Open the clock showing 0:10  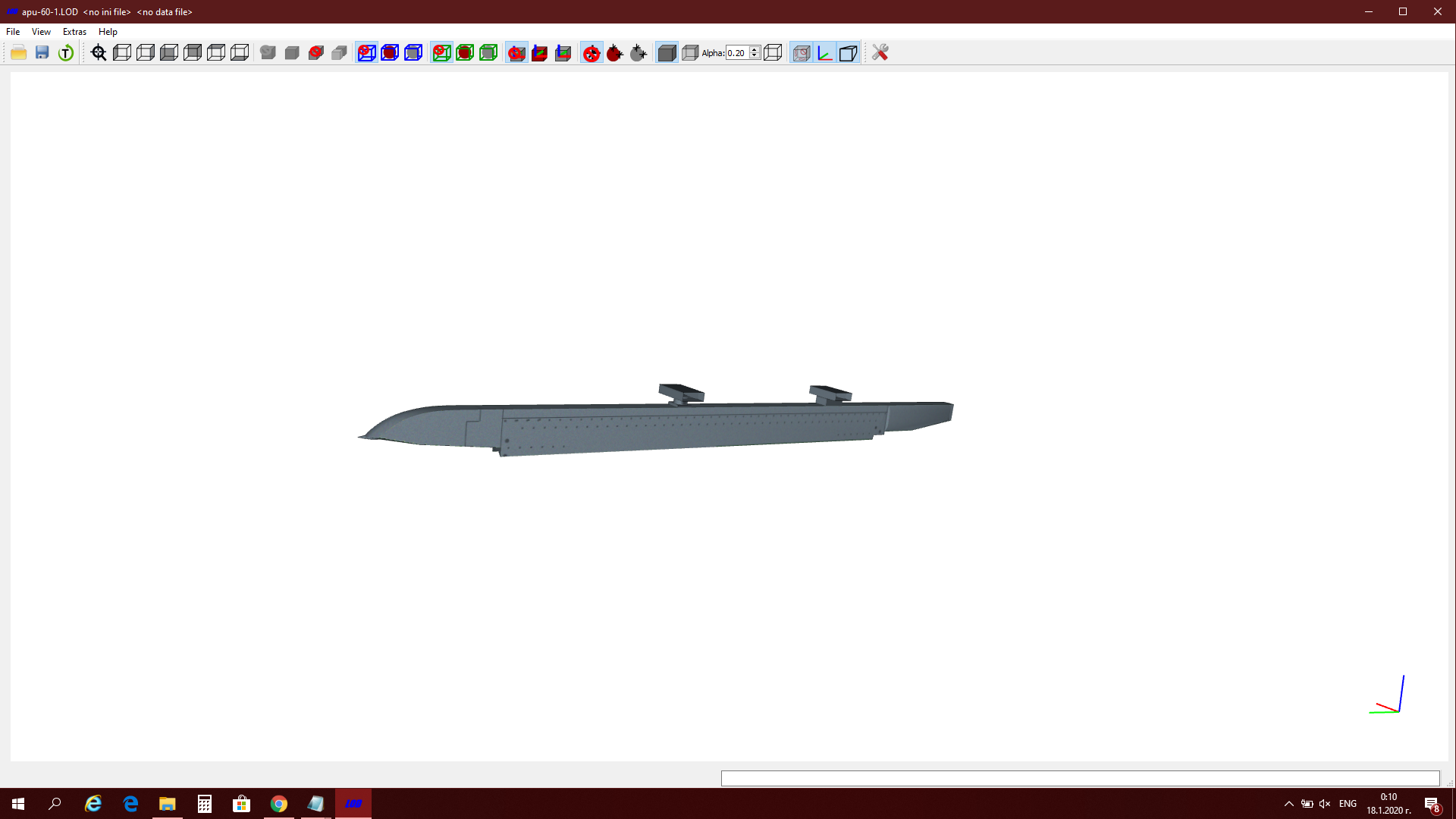coord(1389,804)
